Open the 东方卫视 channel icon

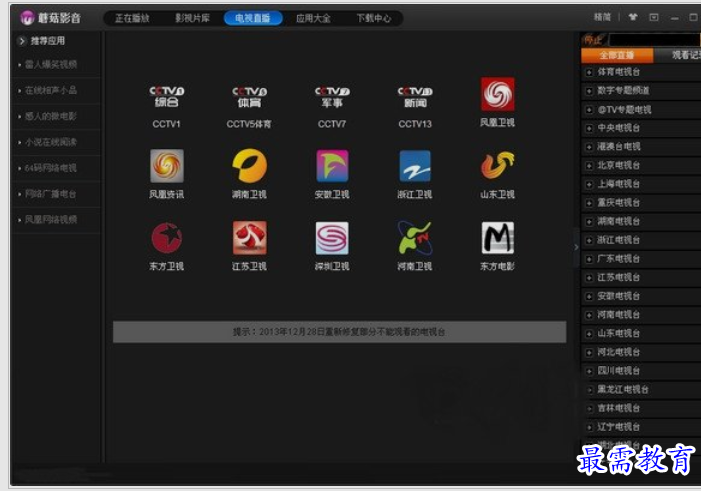coord(167,238)
